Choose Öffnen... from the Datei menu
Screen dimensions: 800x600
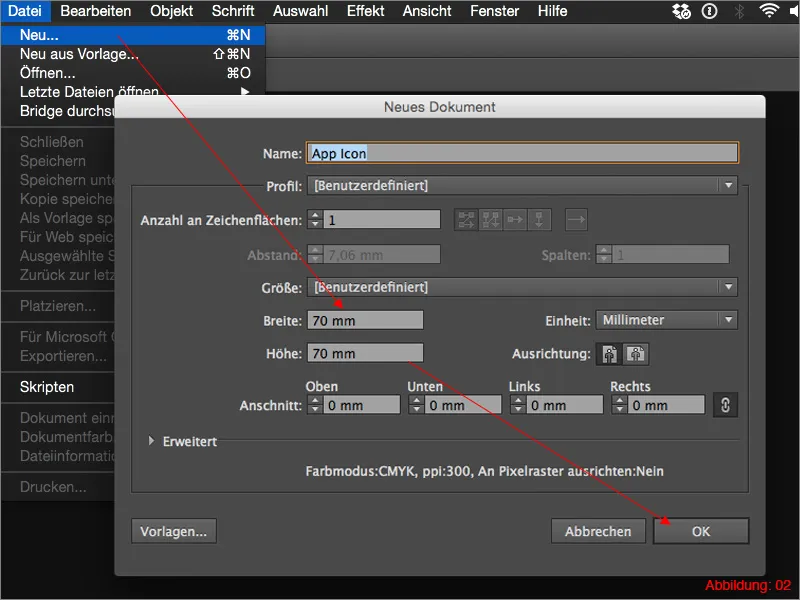click(x=135, y=73)
